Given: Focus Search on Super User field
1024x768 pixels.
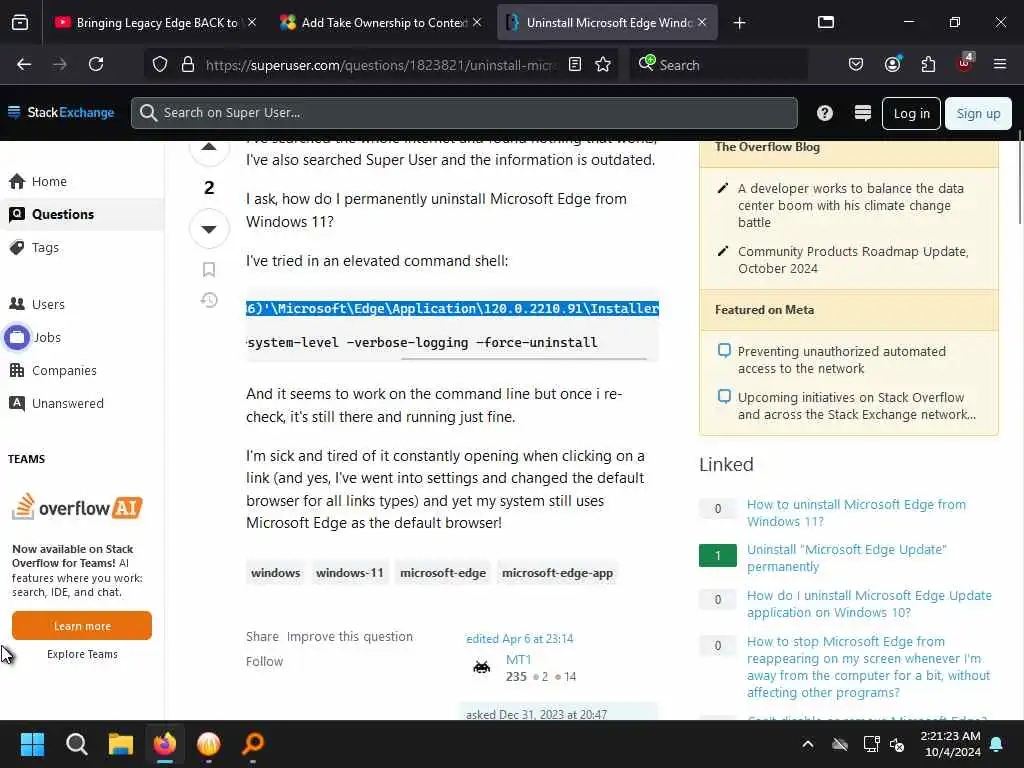Looking at the screenshot, I should tap(464, 113).
